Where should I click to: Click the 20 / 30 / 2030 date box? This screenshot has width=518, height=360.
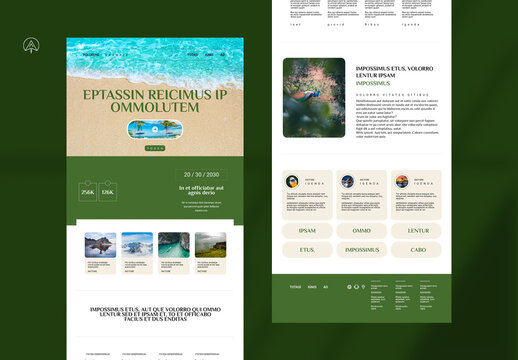(201, 175)
